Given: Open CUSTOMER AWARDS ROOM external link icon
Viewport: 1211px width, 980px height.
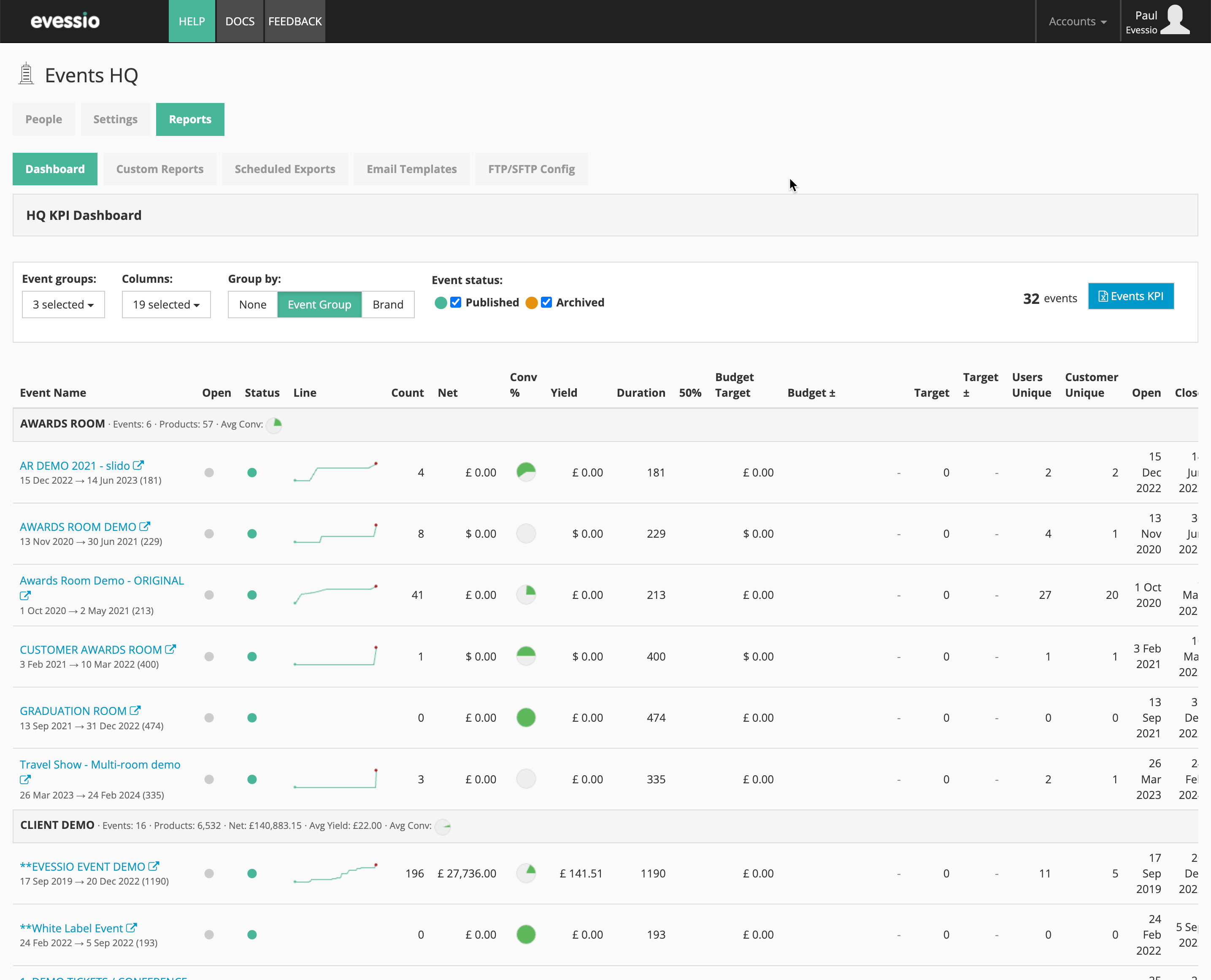Looking at the screenshot, I should [x=170, y=649].
